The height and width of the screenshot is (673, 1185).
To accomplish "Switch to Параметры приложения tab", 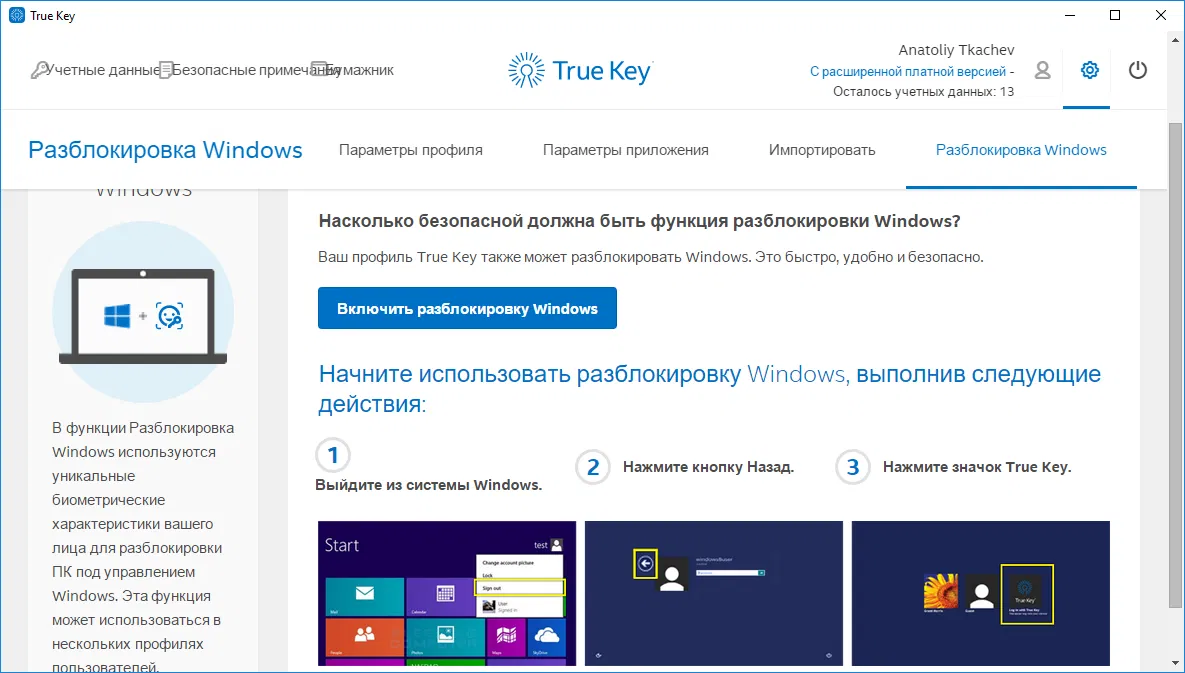I will (626, 150).
